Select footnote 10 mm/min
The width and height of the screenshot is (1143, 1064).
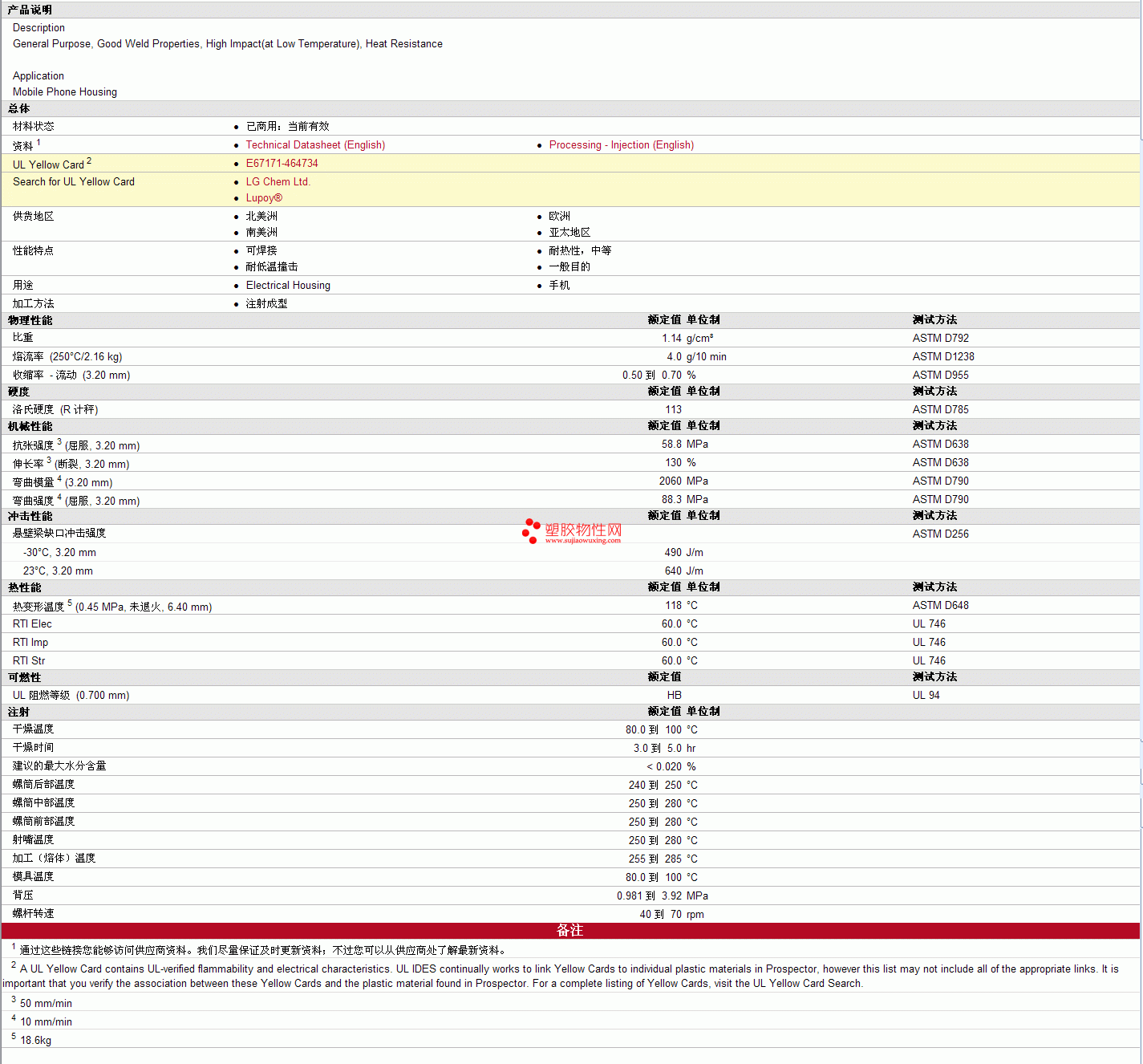point(46,1022)
